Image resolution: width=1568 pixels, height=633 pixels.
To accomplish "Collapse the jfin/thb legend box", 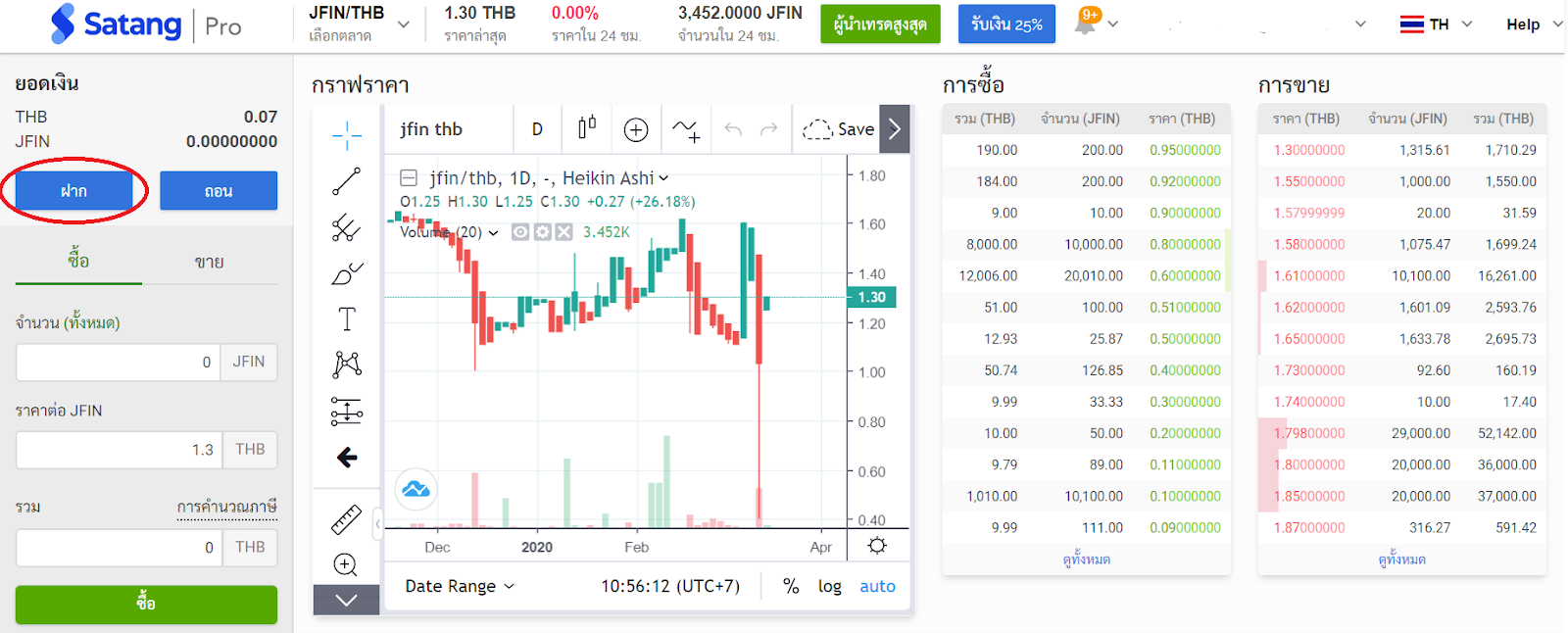I will (x=409, y=178).
